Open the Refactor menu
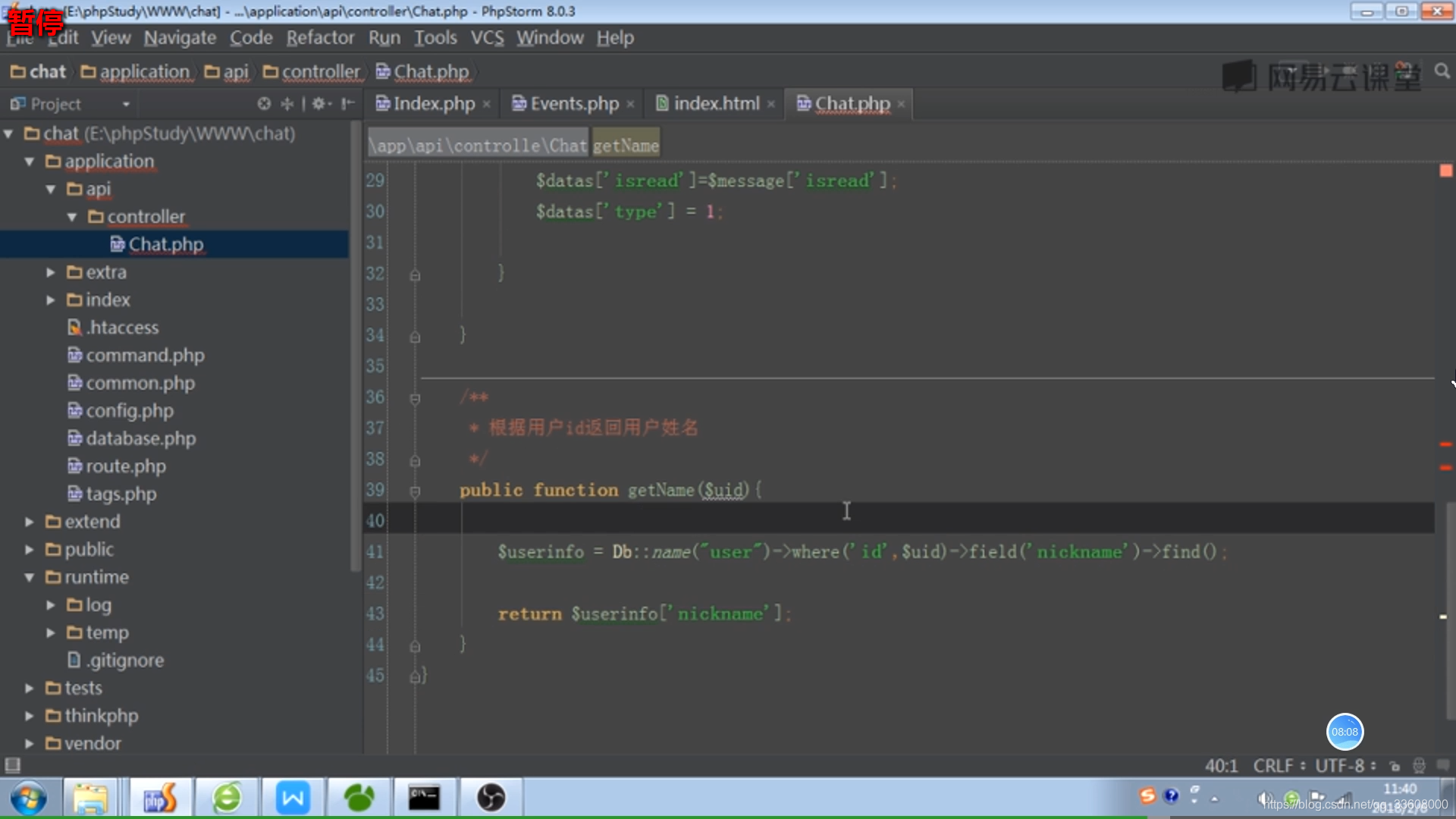Viewport: 1456px width, 819px height. click(x=320, y=38)
